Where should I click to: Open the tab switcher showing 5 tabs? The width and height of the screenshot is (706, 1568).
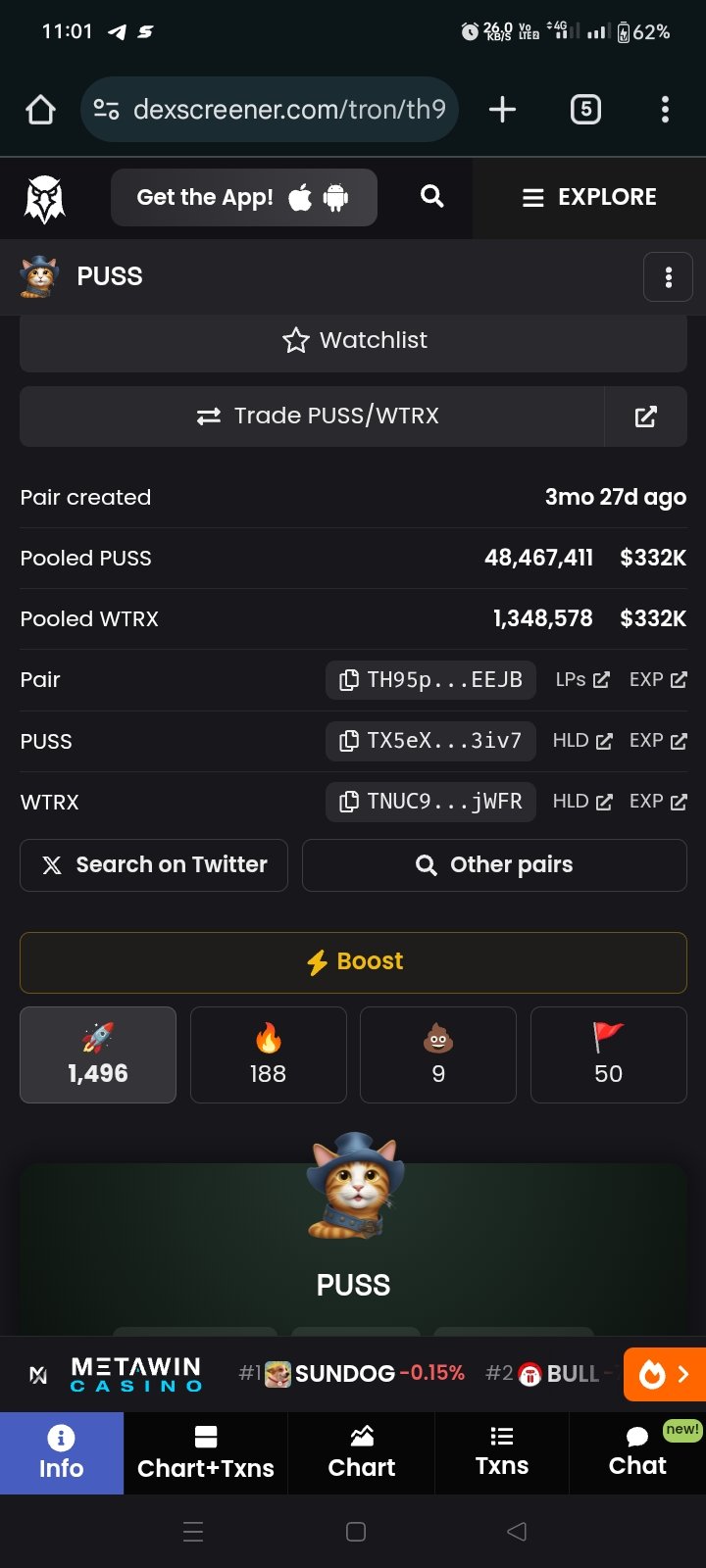click(585, 109)
